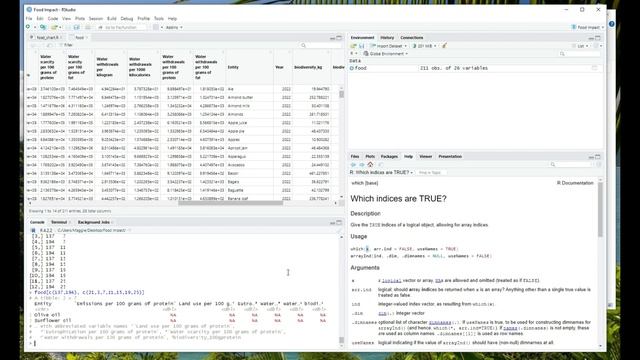Image resolution: width=640 pixels, height=360 pixels.
Task: Click the logical link in Arguments
Action: pos(391,281)
